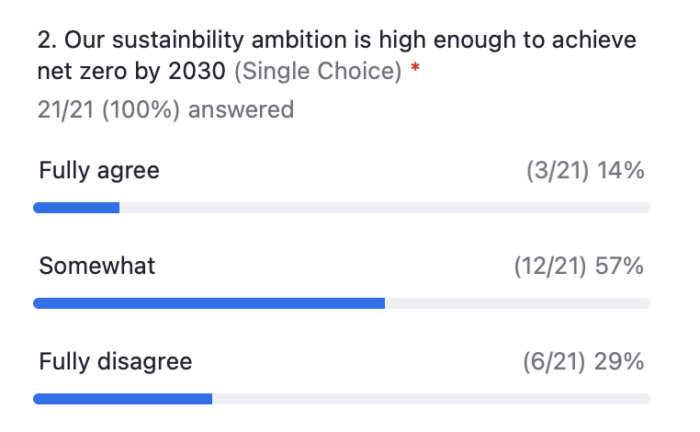Select the Fully disagree option label
Viewport: 700px width, 432px height.
pos(116,362)
